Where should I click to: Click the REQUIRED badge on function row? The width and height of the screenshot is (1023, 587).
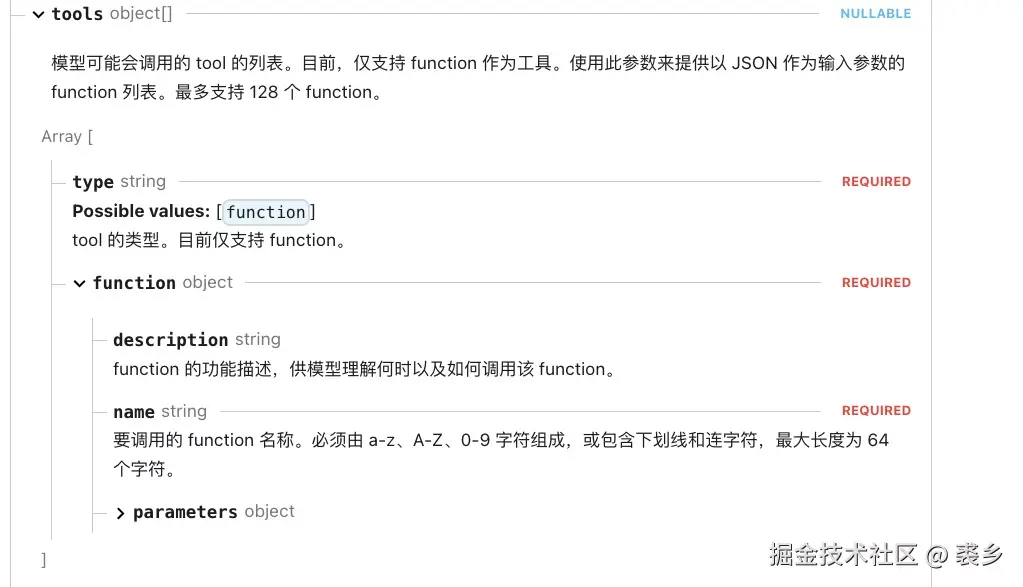pyautogui.click(x=876, y=283)
